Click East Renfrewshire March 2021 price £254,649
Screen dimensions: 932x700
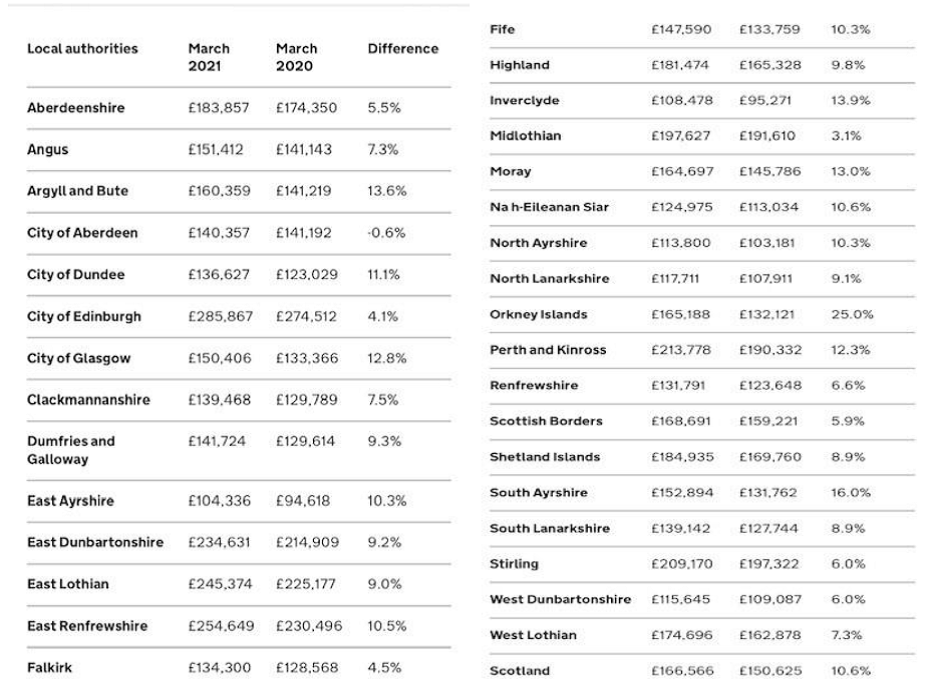pyautogui.click(x=221, y=626)
